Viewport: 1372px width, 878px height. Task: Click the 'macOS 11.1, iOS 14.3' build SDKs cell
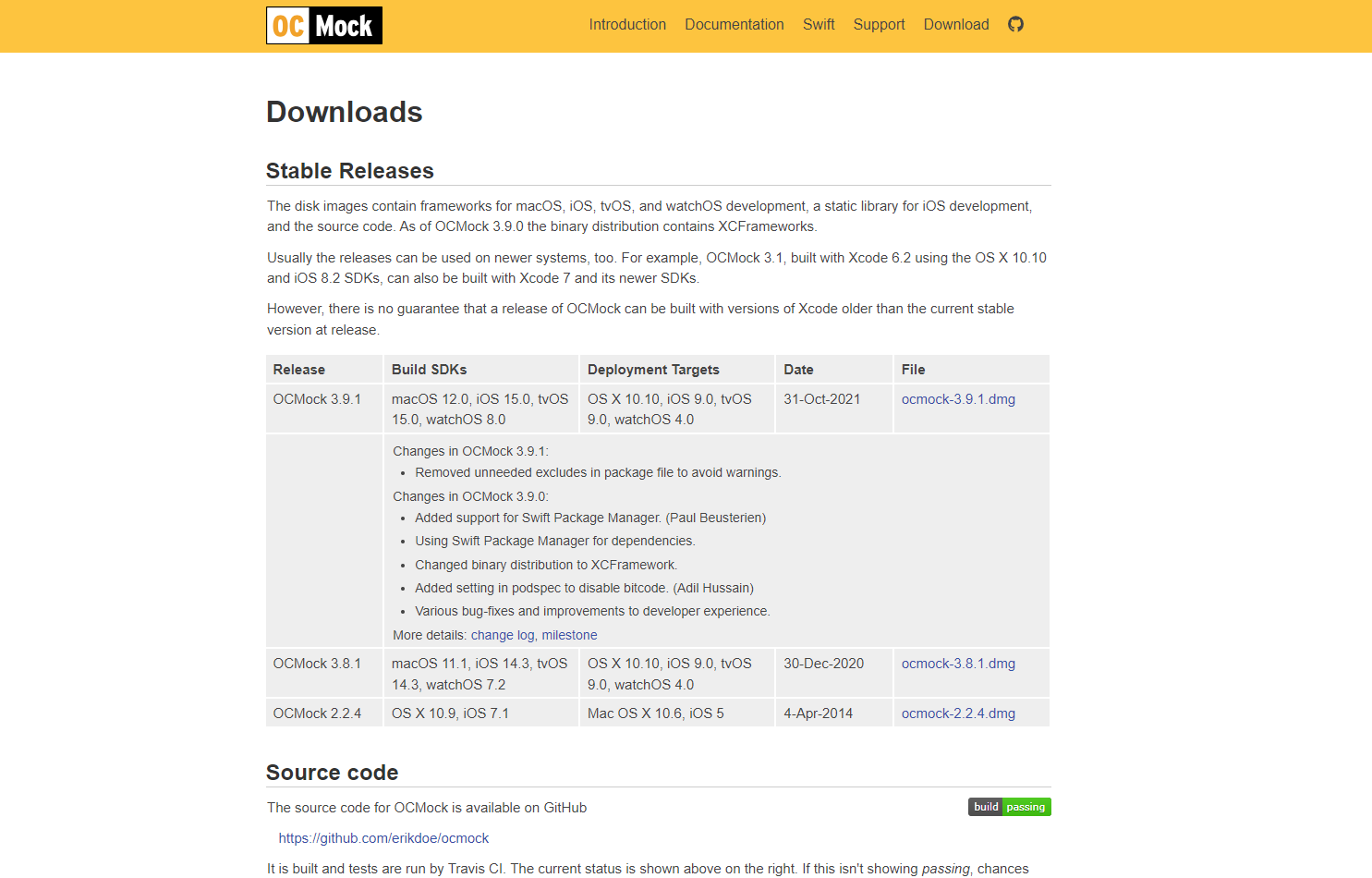481,674
